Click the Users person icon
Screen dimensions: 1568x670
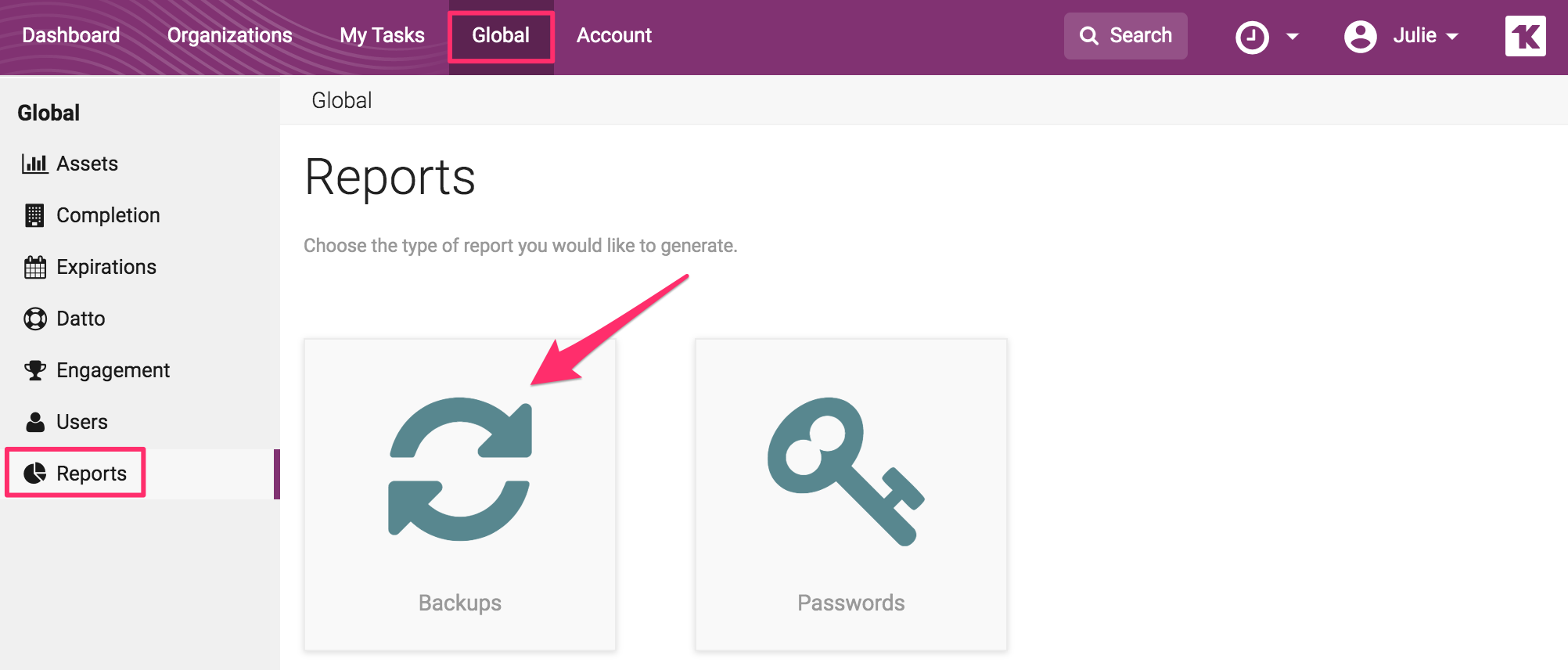(x=34, y=422)
